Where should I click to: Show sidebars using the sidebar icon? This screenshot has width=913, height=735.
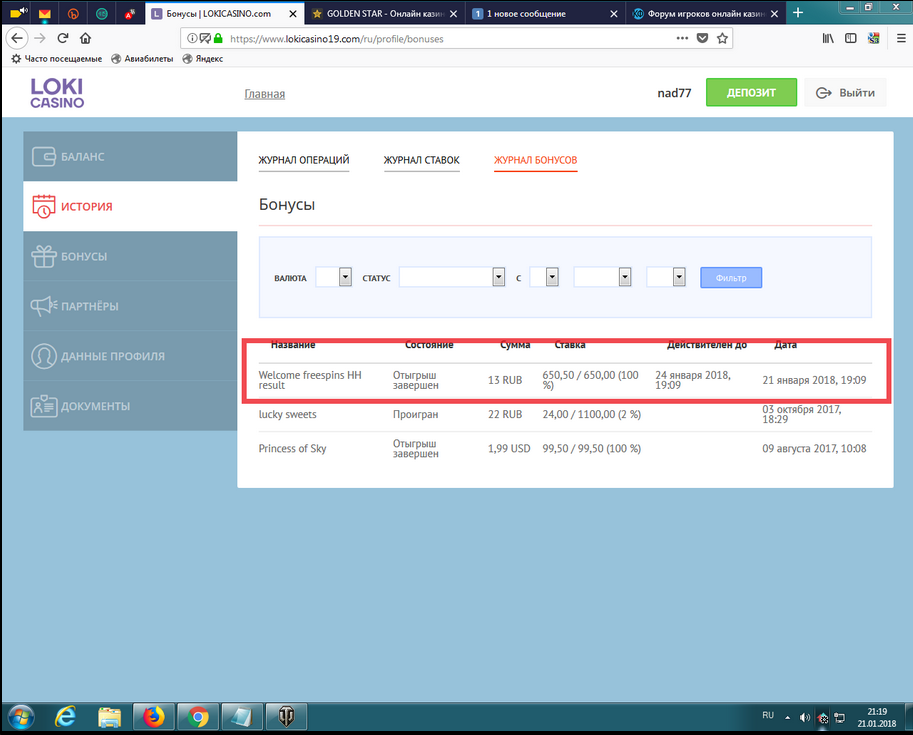pos(851,38)
